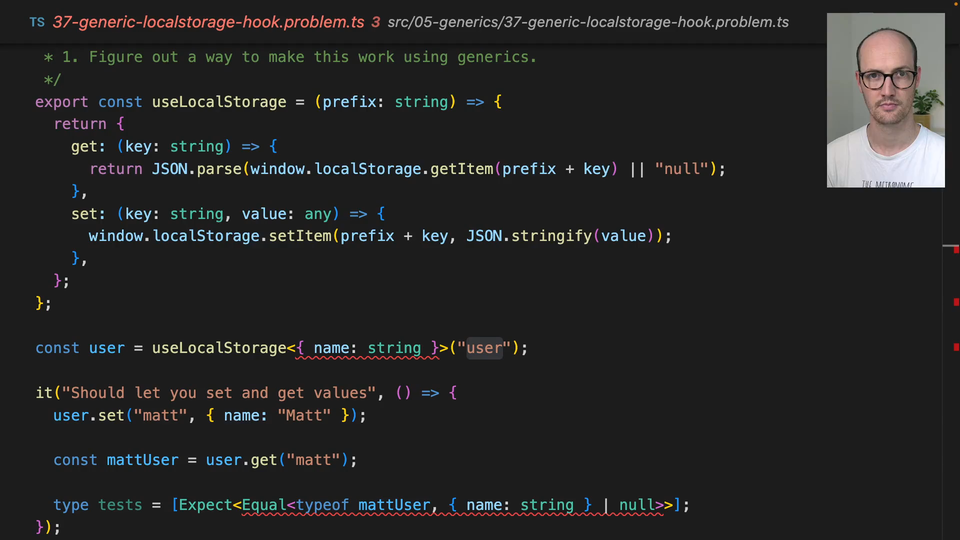Click the presenter webcam thumbnail
Image resolution: width=960 pixels, height=540 pixels.
[x=885, y=100]
